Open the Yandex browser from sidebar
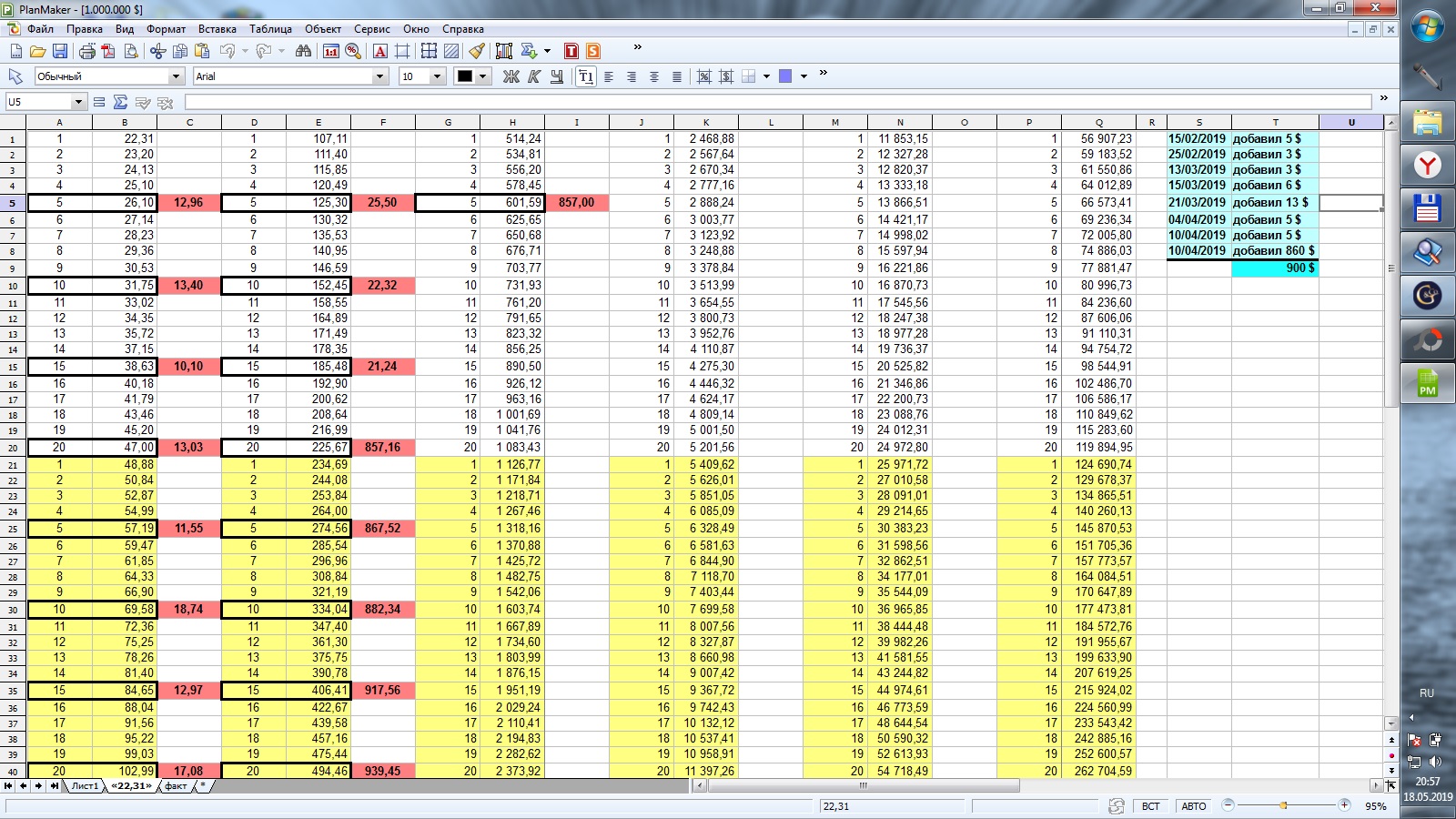This screenshot has height=819, width=1456. (x=1427, y=165)
